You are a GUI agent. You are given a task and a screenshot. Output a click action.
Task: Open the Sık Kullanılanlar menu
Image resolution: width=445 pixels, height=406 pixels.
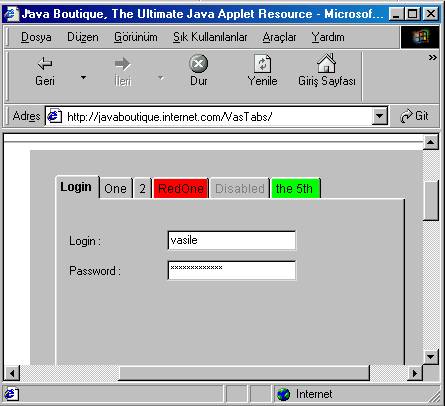tap(210, 37)
